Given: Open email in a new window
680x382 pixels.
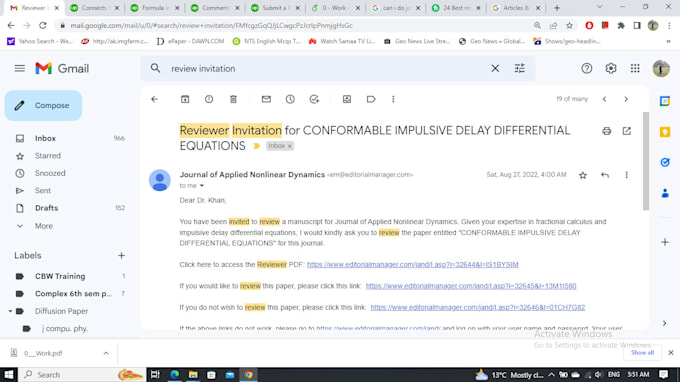Looking at the screenshot, I should click(627, 131).
